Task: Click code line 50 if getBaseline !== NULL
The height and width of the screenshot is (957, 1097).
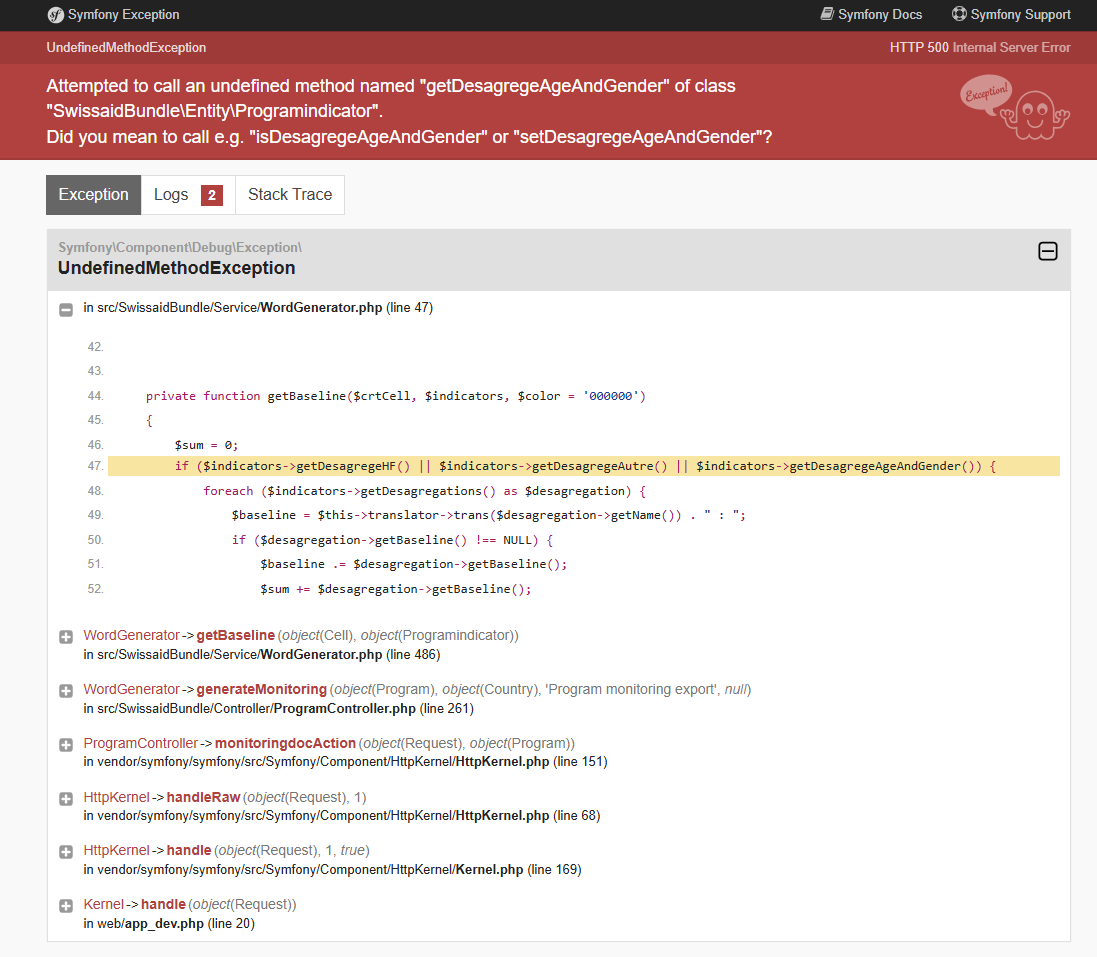Action: [392, 540]
